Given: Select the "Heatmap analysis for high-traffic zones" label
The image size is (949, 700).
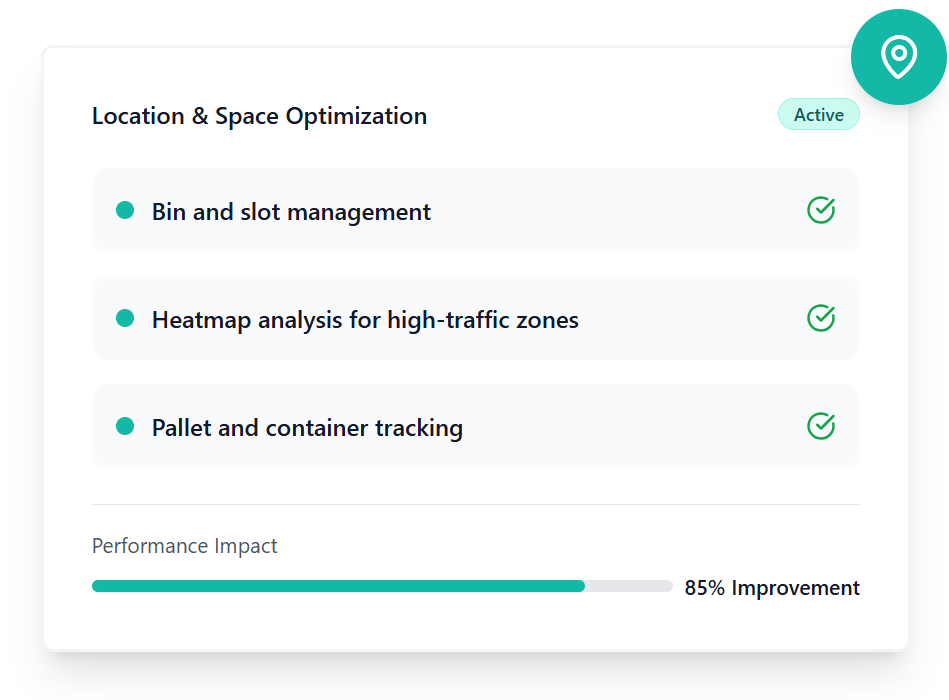Looking at the screenshot, I should (x=365, y=320).
